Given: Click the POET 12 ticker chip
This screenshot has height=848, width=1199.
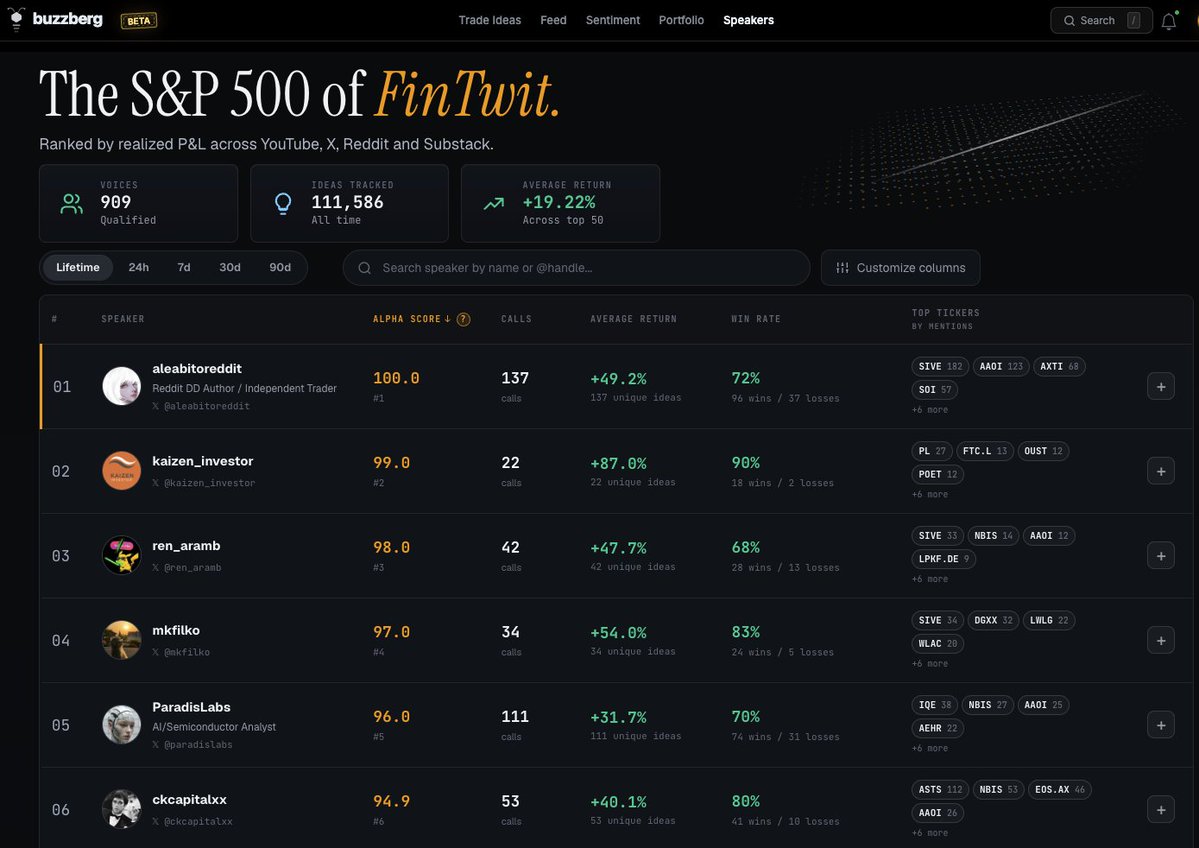Looking at the screenshot, I should [x=937, y=474].
